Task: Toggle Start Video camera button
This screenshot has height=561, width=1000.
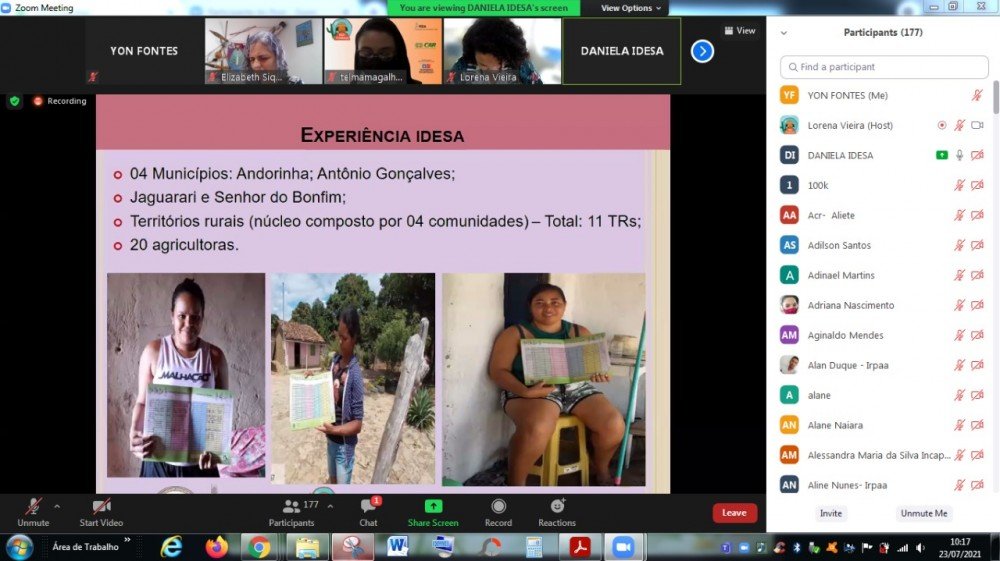Action: click(x=100, y=507)
